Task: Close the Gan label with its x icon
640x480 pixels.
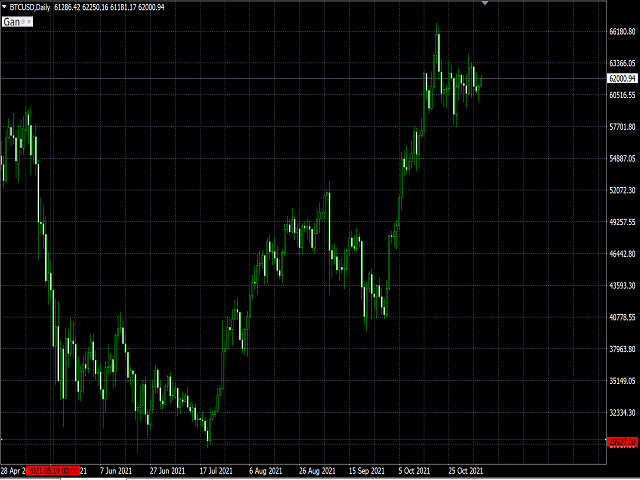Action: pyautogui.click(x=29, y=22)
